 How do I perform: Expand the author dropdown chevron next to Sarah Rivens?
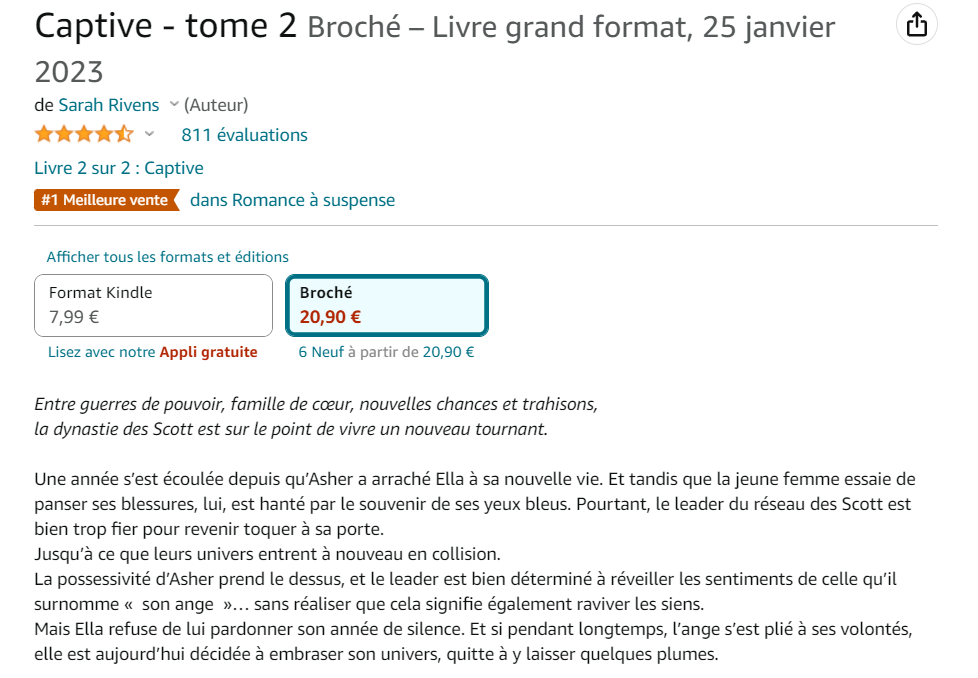click(174, 104)
